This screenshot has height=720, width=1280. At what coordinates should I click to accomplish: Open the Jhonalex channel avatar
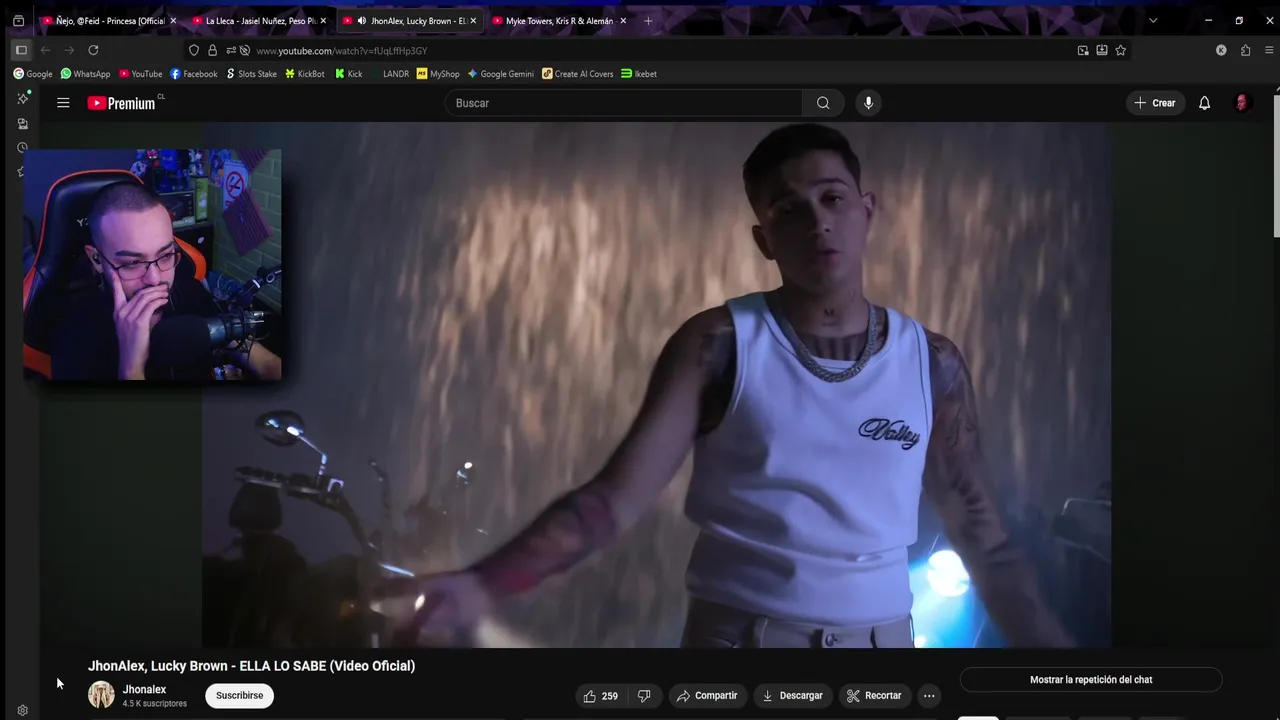[x=101, y=695]
